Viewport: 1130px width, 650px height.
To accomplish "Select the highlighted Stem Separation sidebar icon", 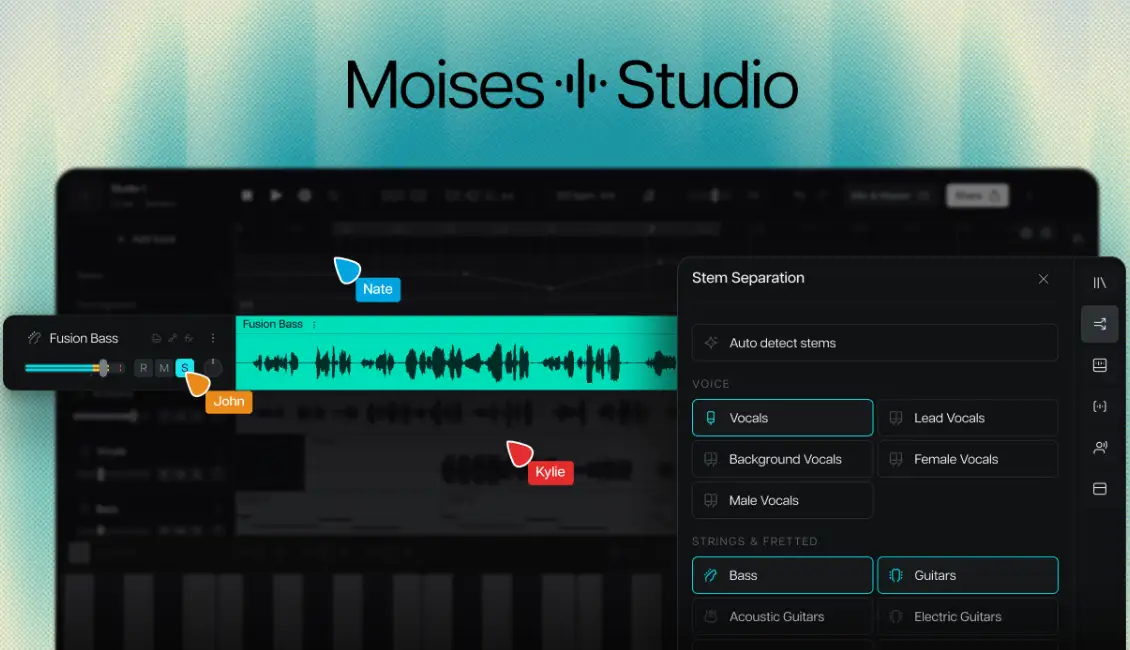I will pos(1099,324).
